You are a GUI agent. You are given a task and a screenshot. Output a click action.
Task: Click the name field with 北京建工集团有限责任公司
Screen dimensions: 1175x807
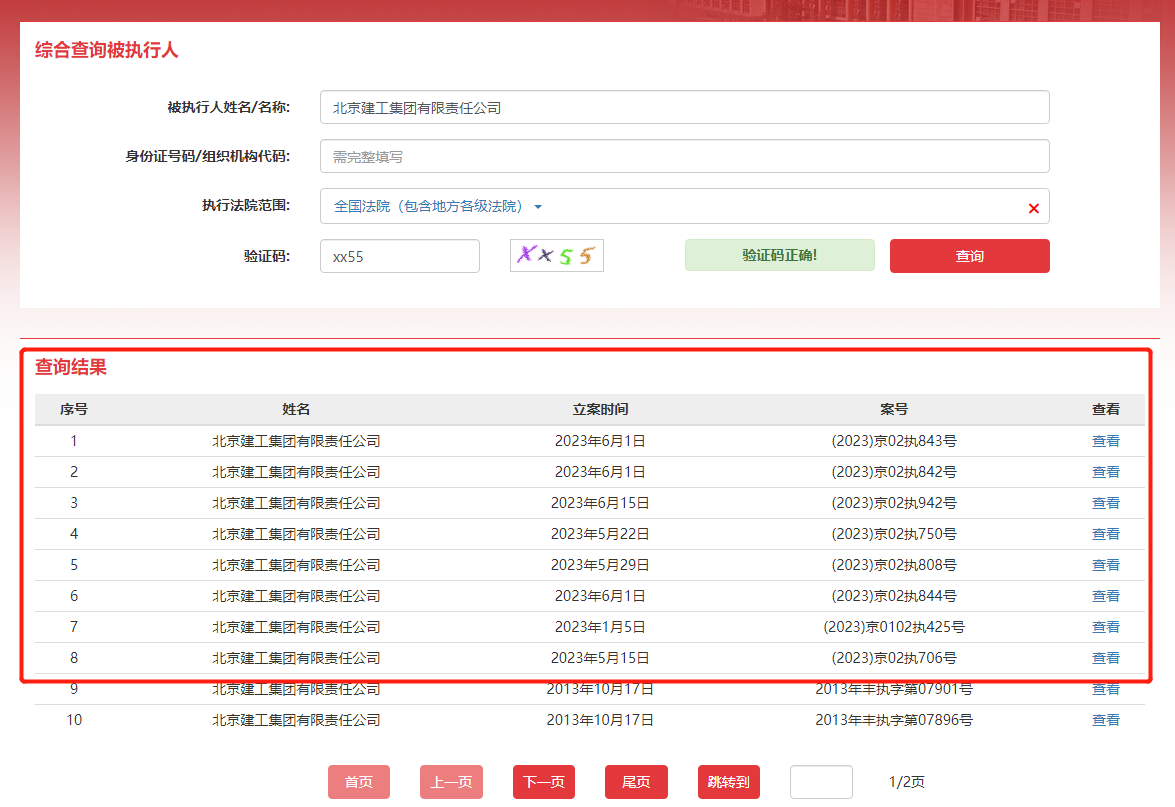pos(684,107)
